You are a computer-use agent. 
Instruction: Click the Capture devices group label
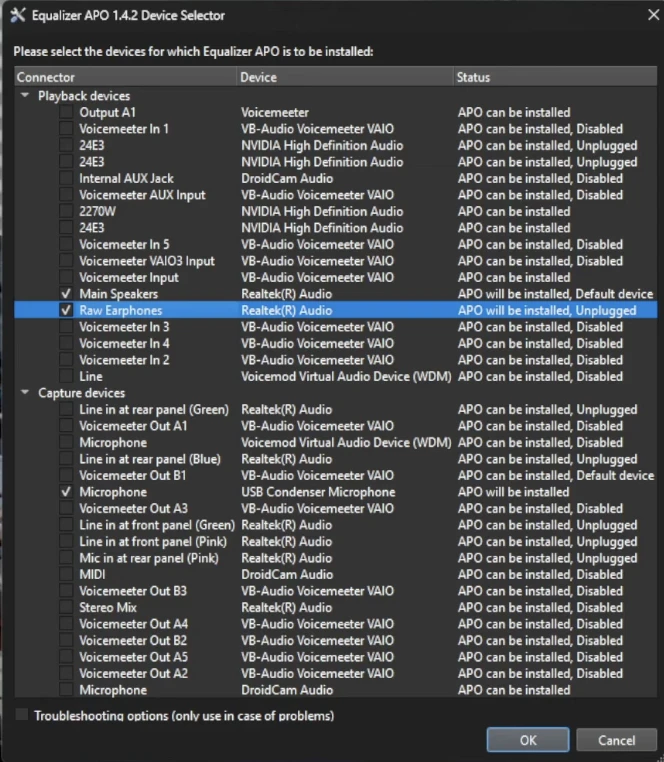click(82, 393)
